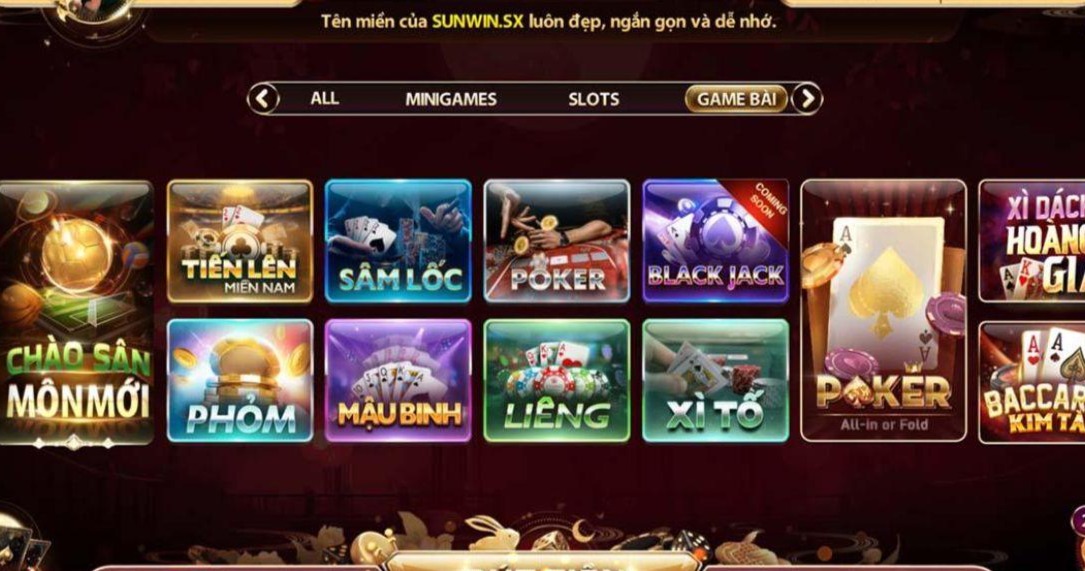Open Poker All-in or Fold large tile

[x=884, y=310]
